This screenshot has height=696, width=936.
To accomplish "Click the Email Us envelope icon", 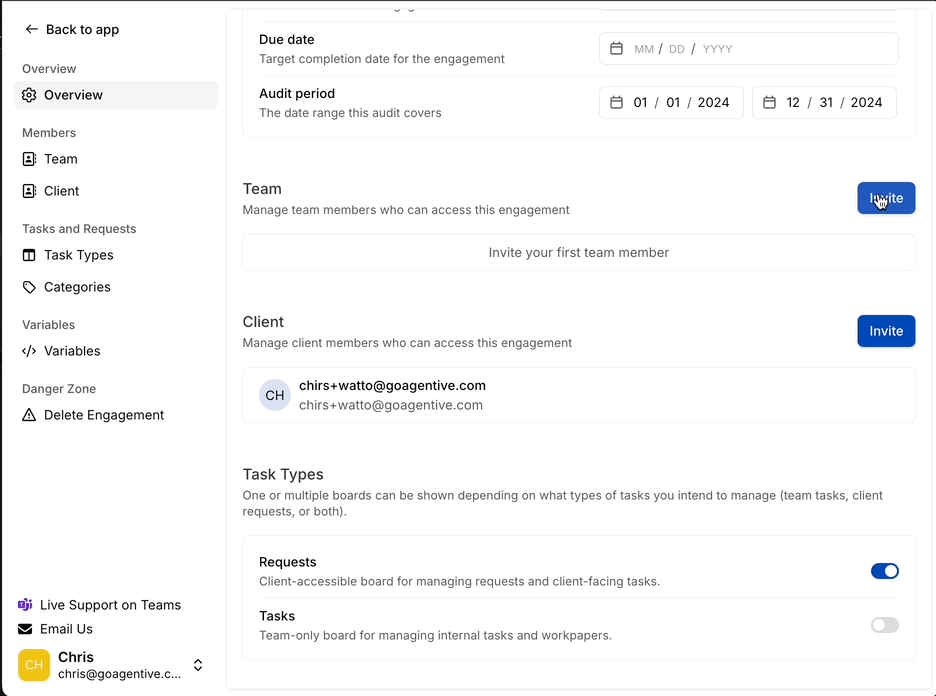I will (25, 629).
